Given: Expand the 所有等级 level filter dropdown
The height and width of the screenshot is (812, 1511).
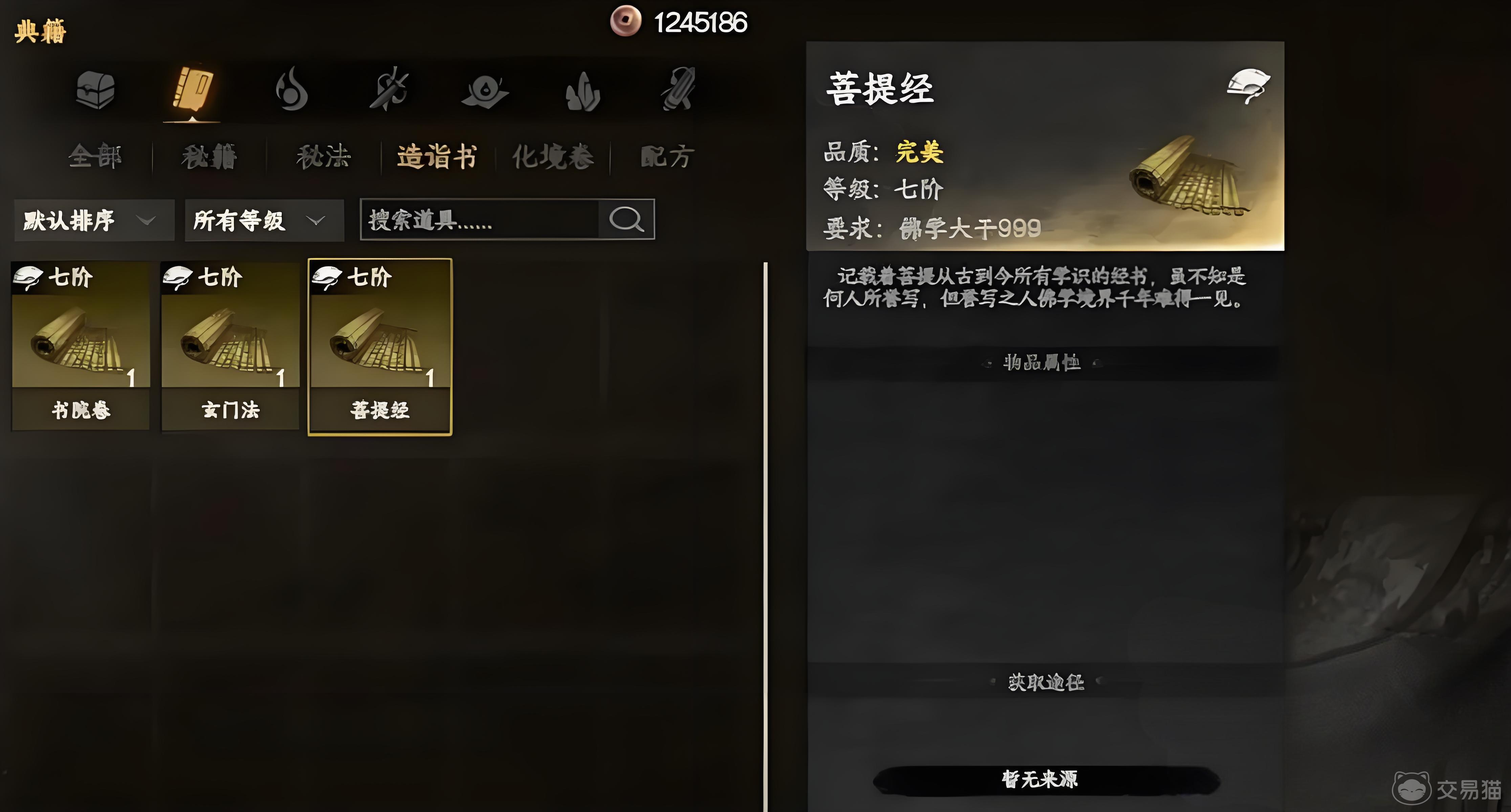Looking at the screenshot, I should point(264,221).
